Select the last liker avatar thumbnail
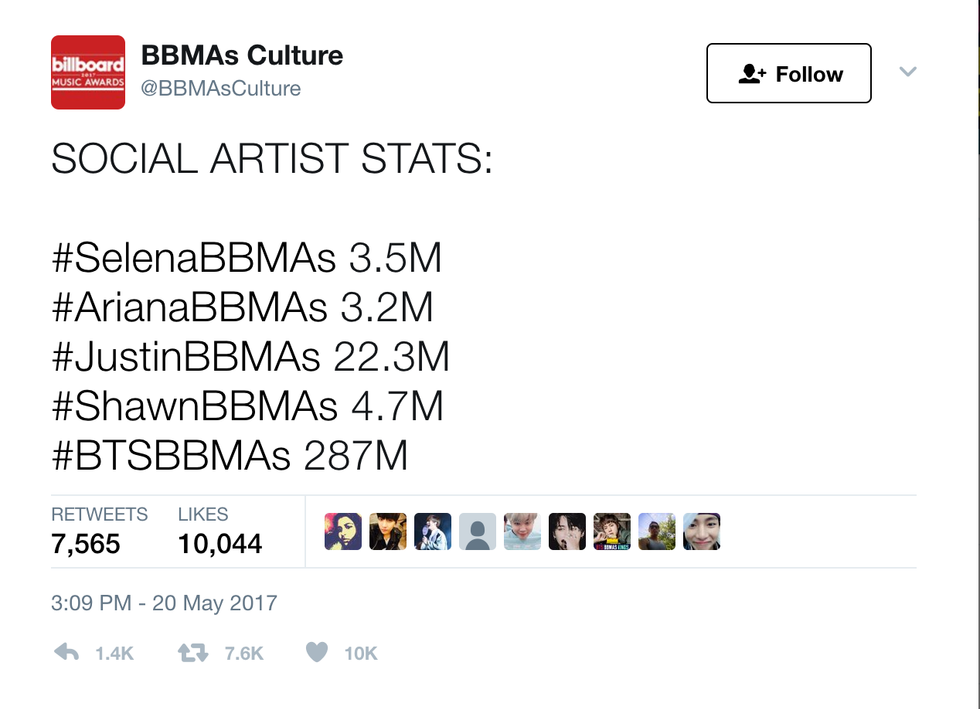The height and width of the screenshot is (709, 980). point(702,532)
